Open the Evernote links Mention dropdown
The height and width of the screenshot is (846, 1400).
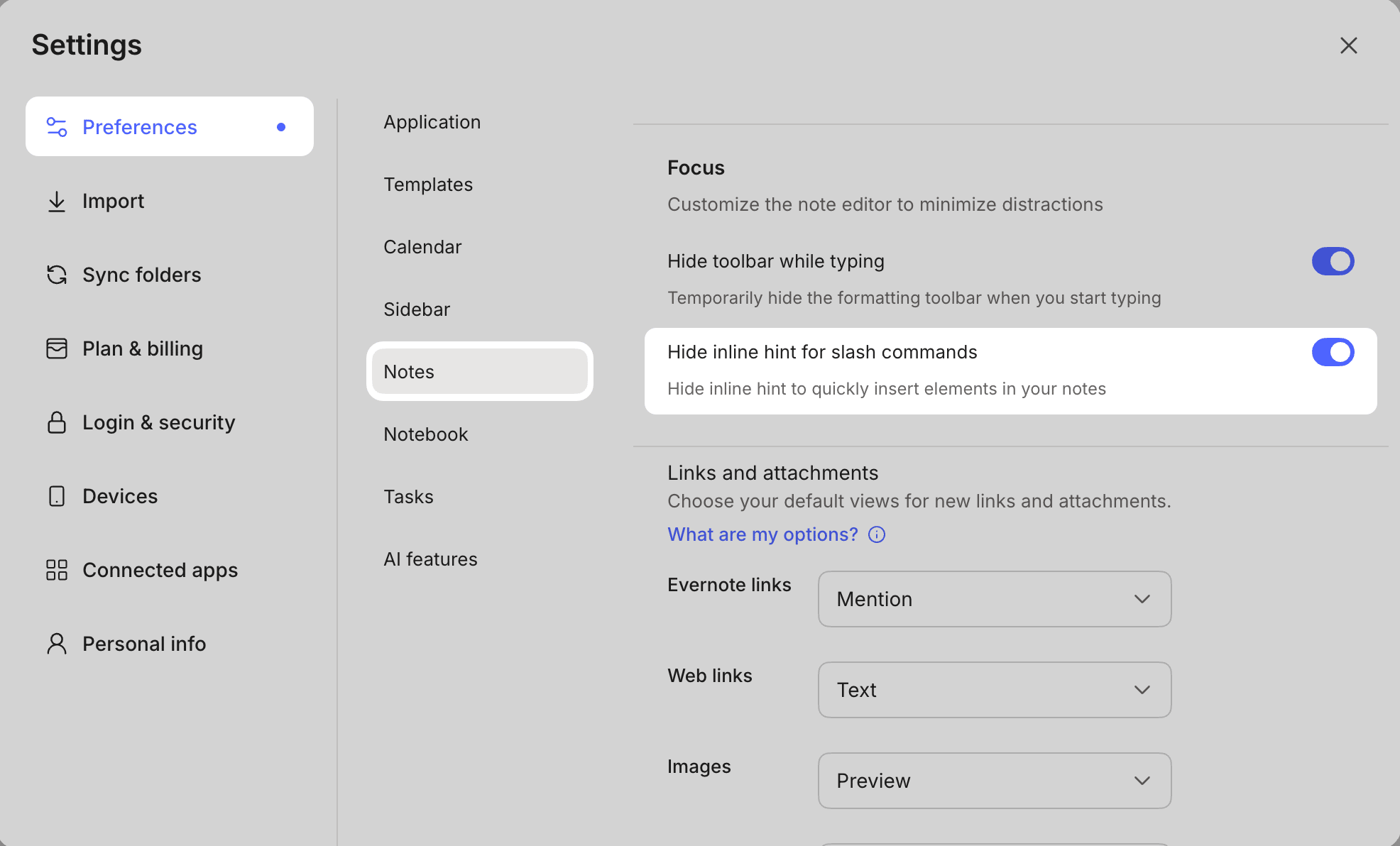pyautogui.click(x=994, y=599)
